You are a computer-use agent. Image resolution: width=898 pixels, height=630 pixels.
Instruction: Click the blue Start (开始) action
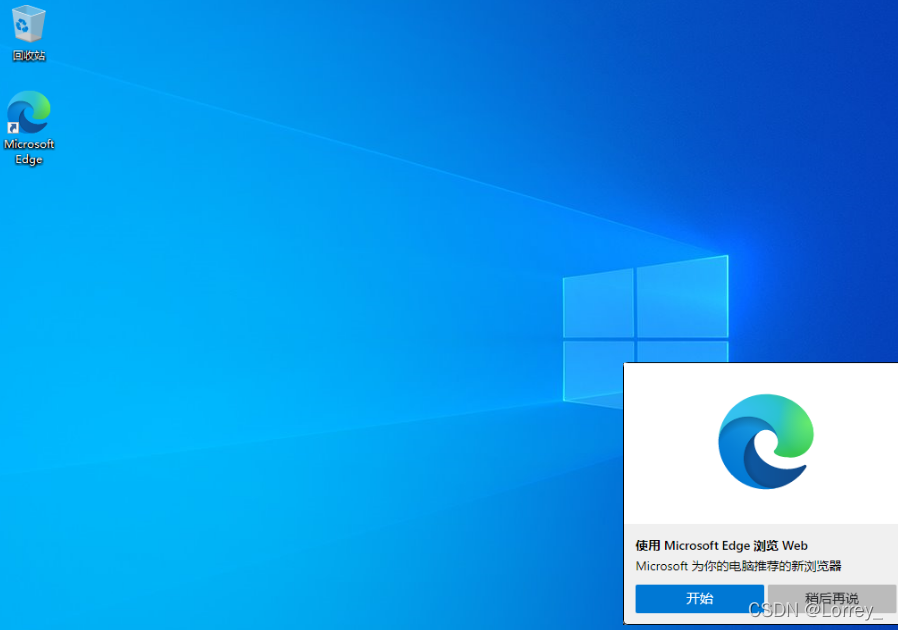tap(699, 598)
